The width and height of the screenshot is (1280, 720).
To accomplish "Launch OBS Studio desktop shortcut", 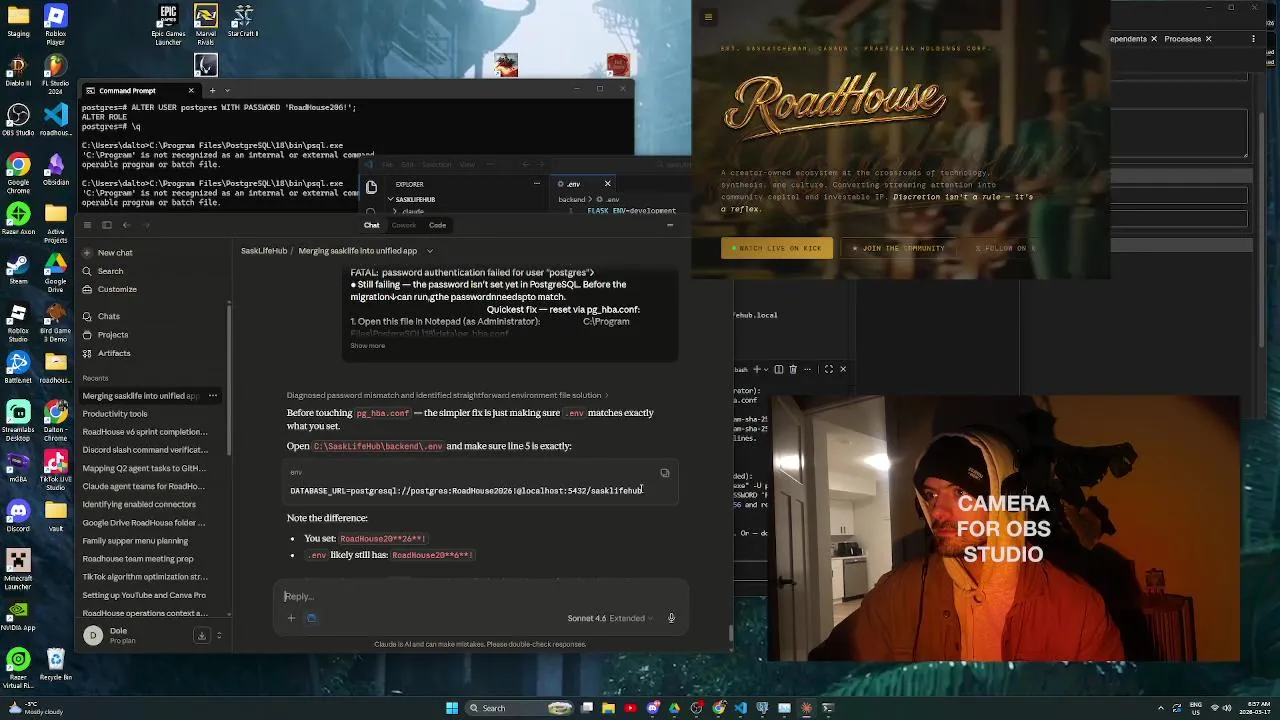I will coord(18,121).
